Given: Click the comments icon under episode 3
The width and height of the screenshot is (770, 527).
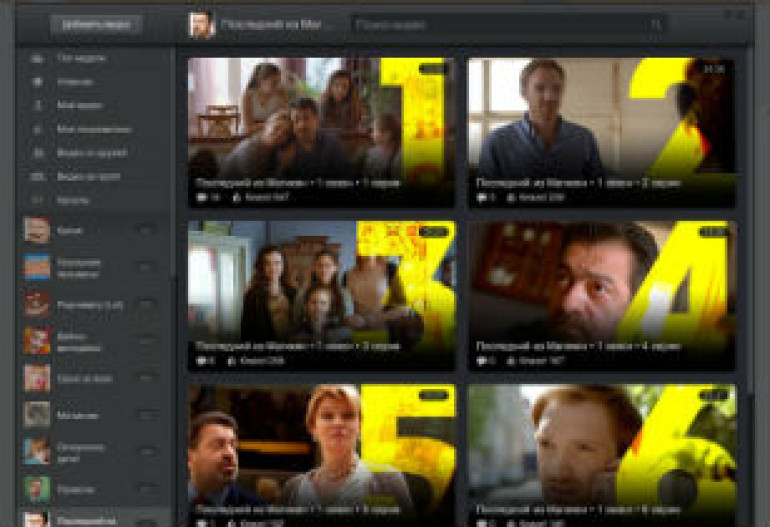Looking at the screenshot, I should 202,361.
